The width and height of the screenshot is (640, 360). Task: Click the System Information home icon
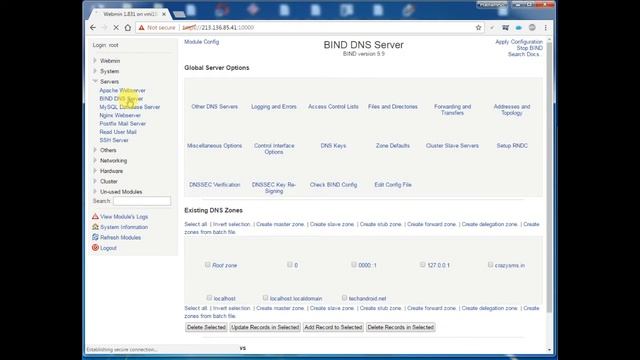(95, 227)
